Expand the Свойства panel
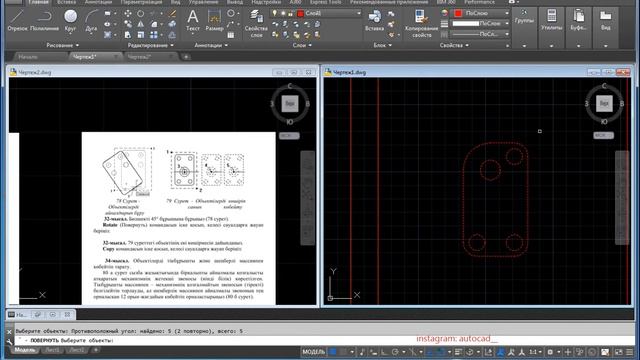 click(454, 45)
